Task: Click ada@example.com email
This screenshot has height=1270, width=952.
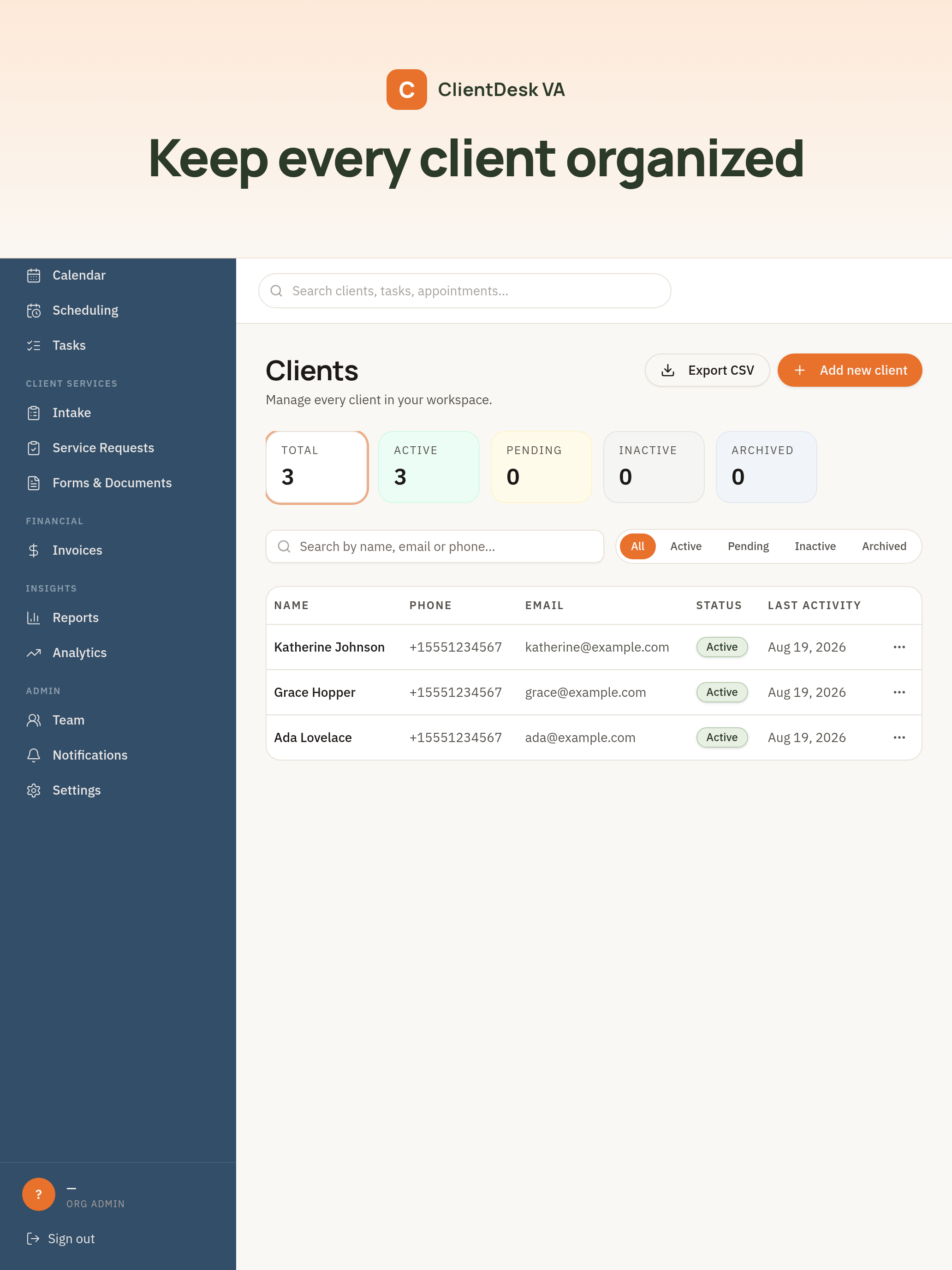Action: point(580,738)
